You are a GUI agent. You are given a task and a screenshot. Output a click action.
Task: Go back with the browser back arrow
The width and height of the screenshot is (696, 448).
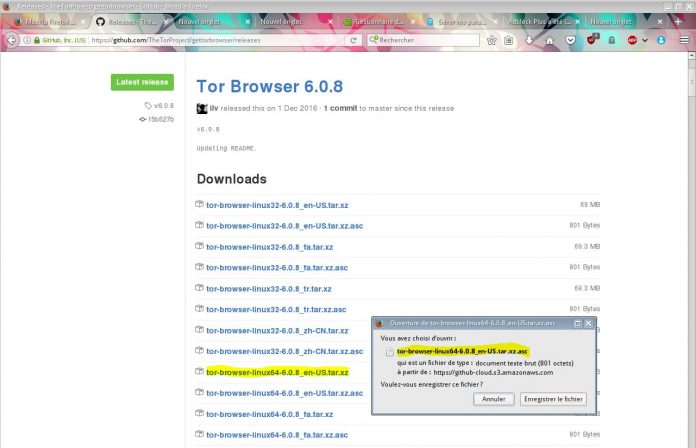tap(12, 40)
